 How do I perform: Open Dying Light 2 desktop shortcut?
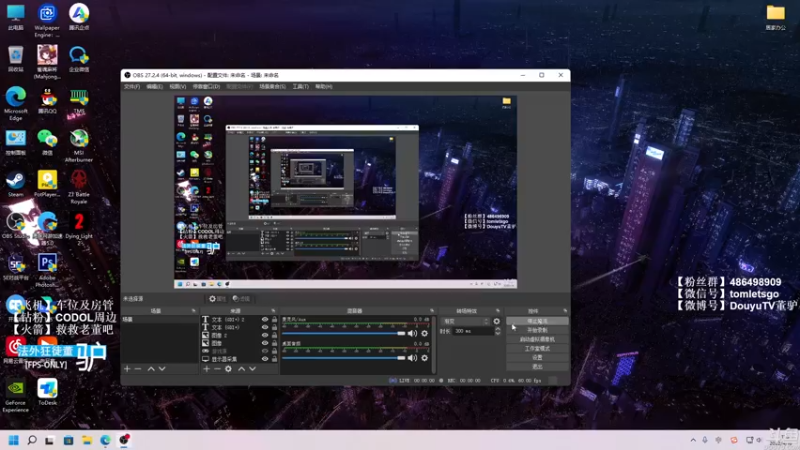click(79, 229)
